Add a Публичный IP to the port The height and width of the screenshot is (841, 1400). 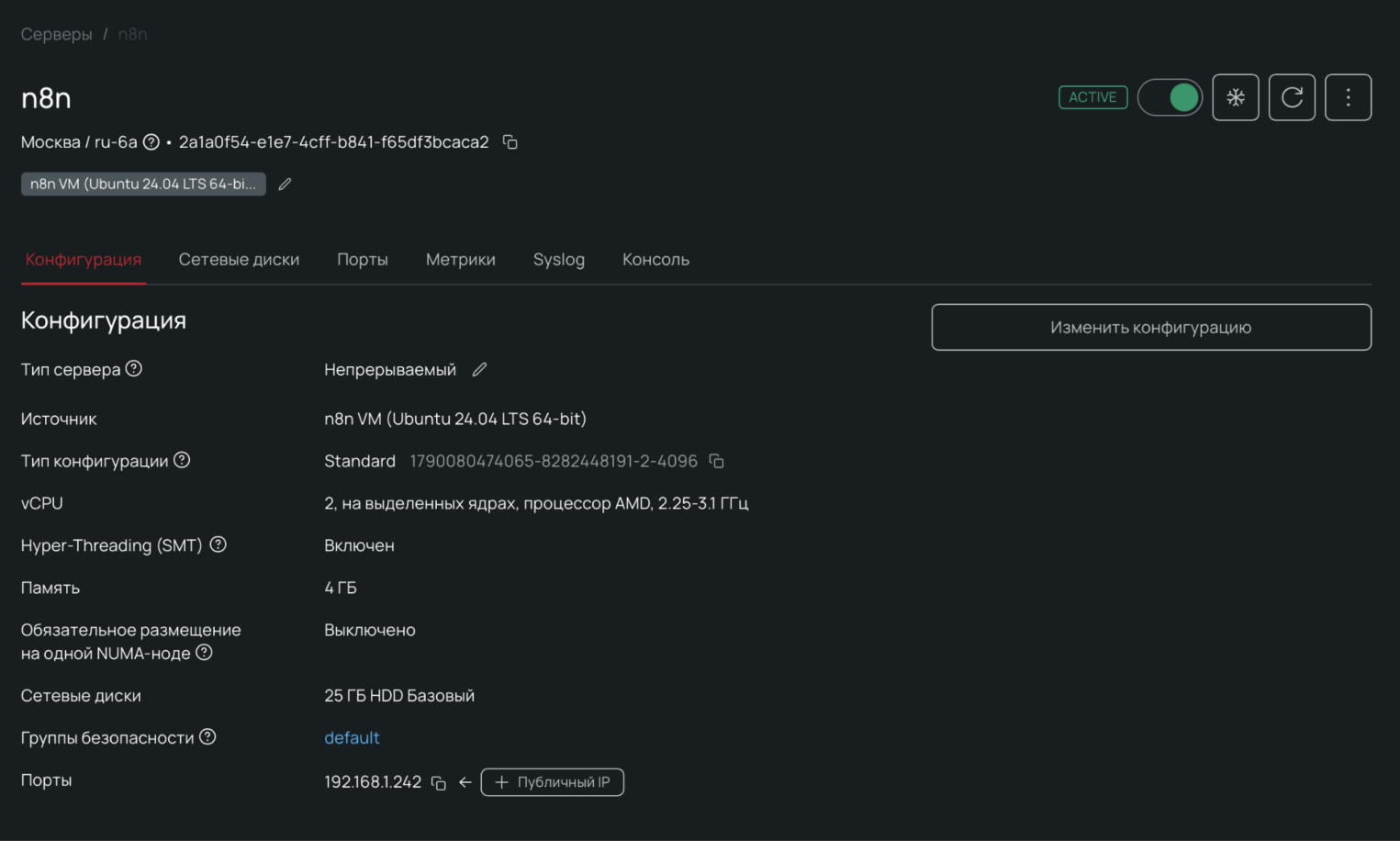[553, 782]
